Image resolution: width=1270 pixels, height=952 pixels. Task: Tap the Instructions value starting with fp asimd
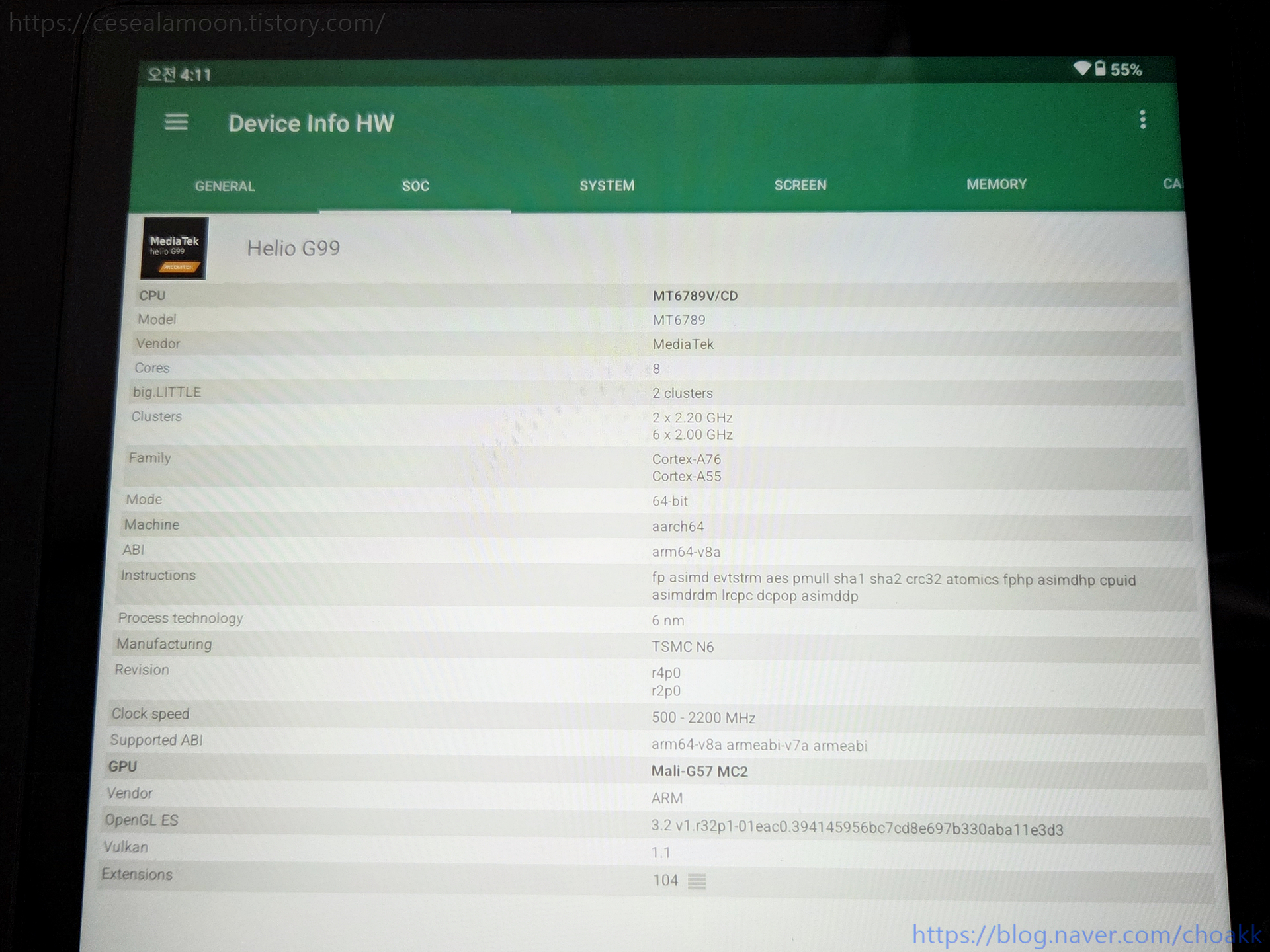click(x=894, y=588)
